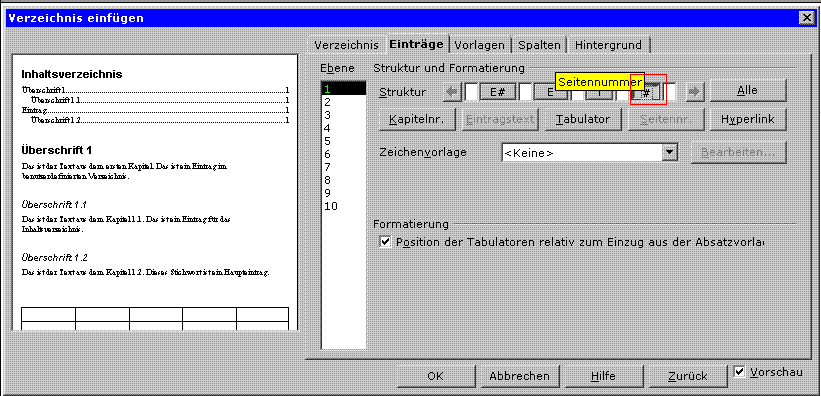Click the Alle button
The width and height of the screenshot is (821, 396).
(747, 90)
